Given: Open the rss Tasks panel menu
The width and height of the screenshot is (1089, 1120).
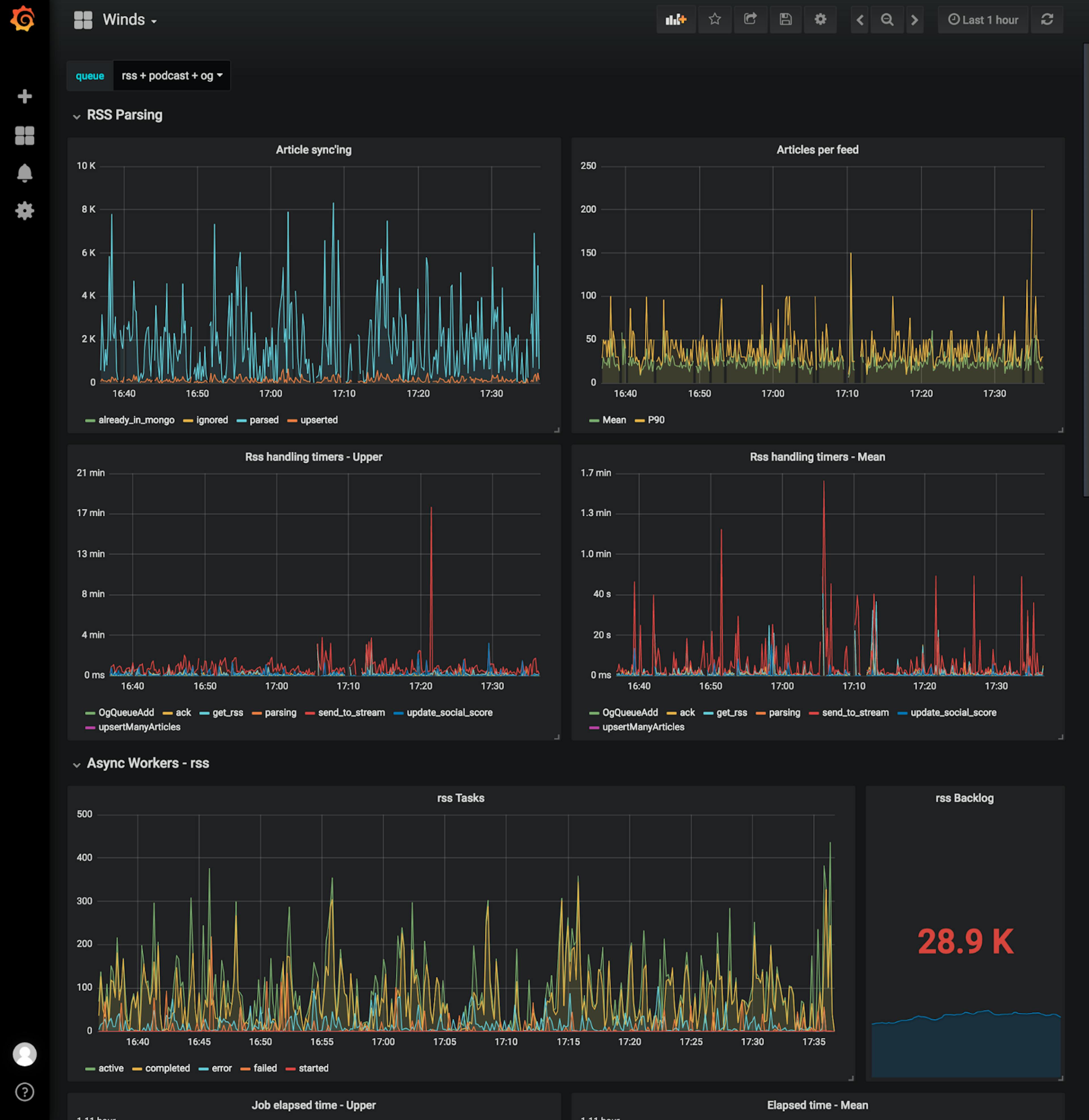Looking at the screenshot, I should (x=461, y=798).
